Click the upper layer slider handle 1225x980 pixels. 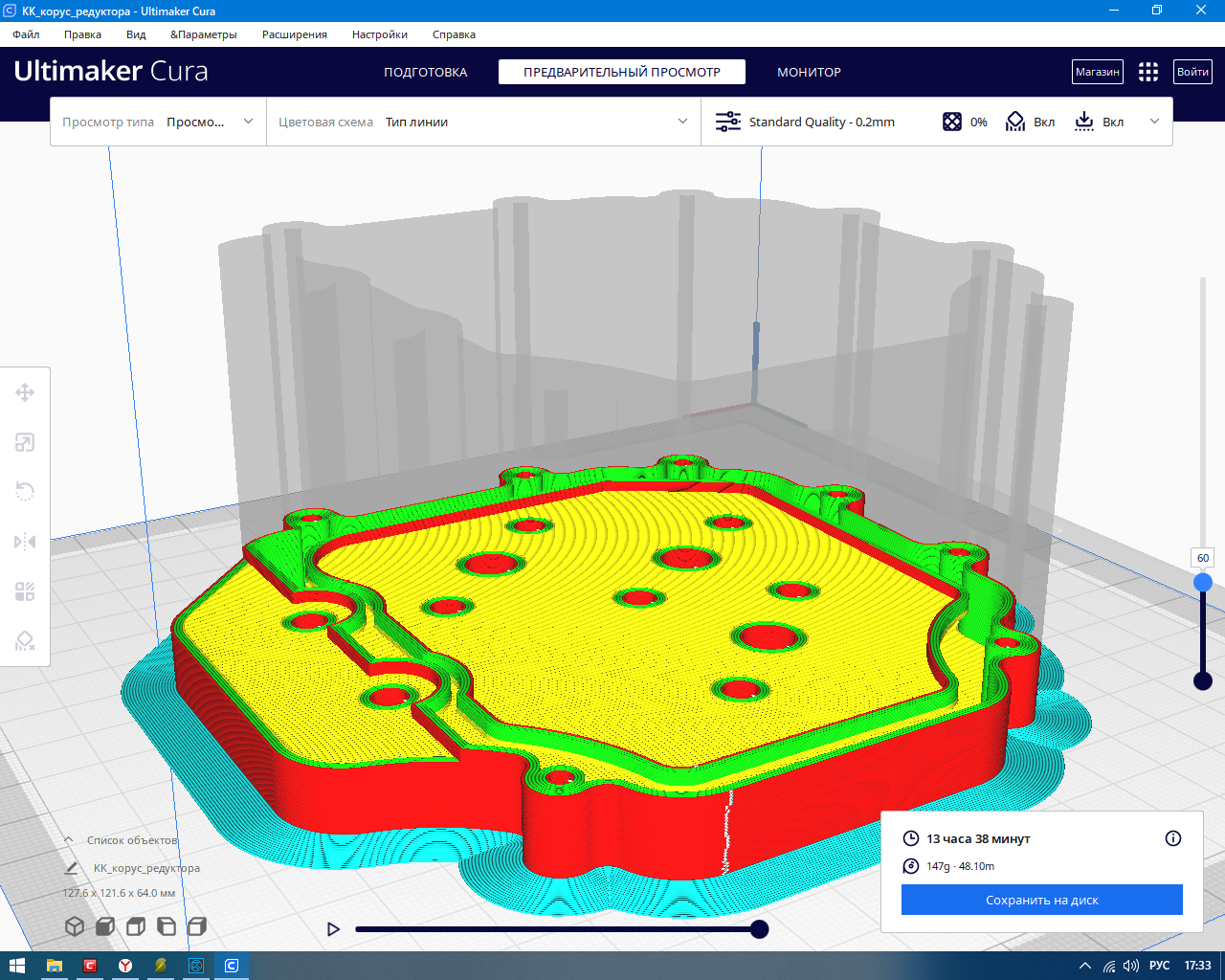(1203, 582)
